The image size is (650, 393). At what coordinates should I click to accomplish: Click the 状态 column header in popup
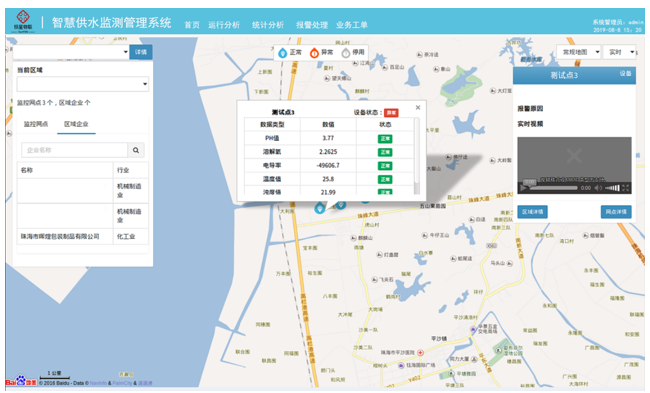pos(385,124)
